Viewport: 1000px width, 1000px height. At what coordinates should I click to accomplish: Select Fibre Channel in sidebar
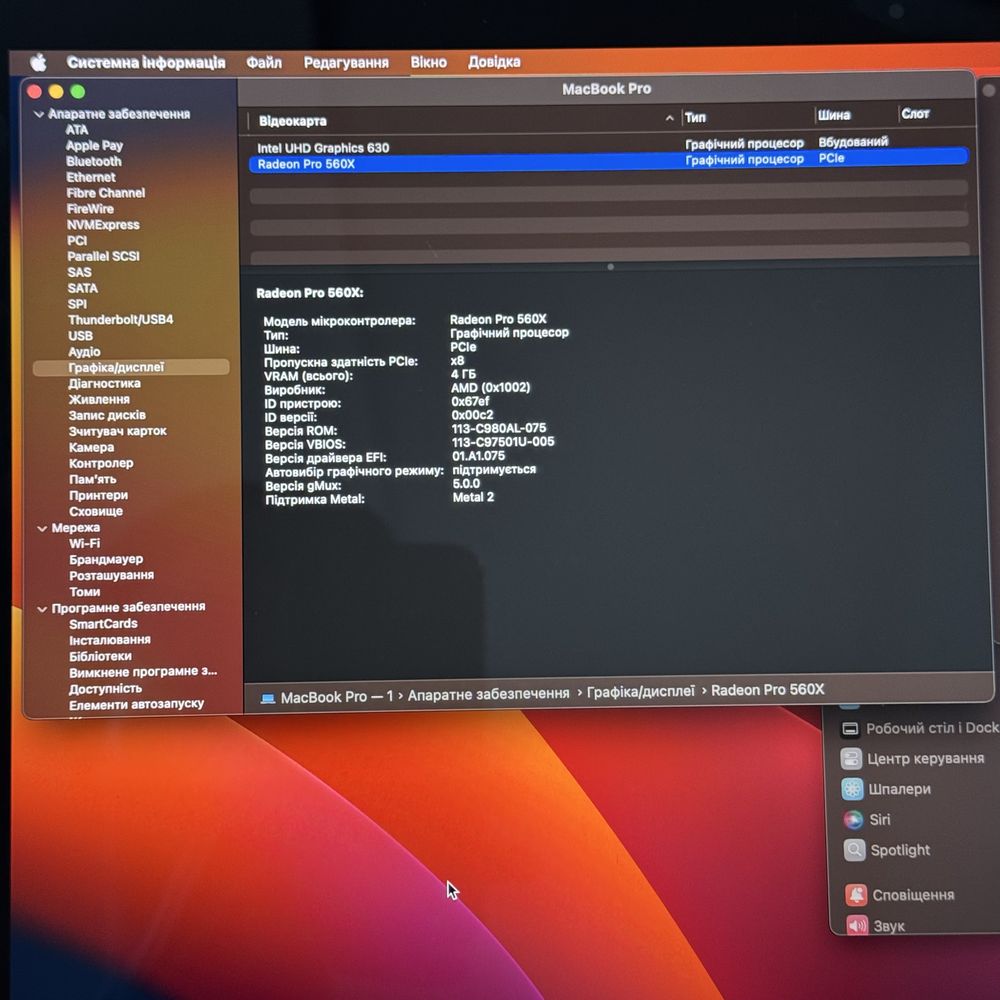pyautogui.click(x=106, y=193)
